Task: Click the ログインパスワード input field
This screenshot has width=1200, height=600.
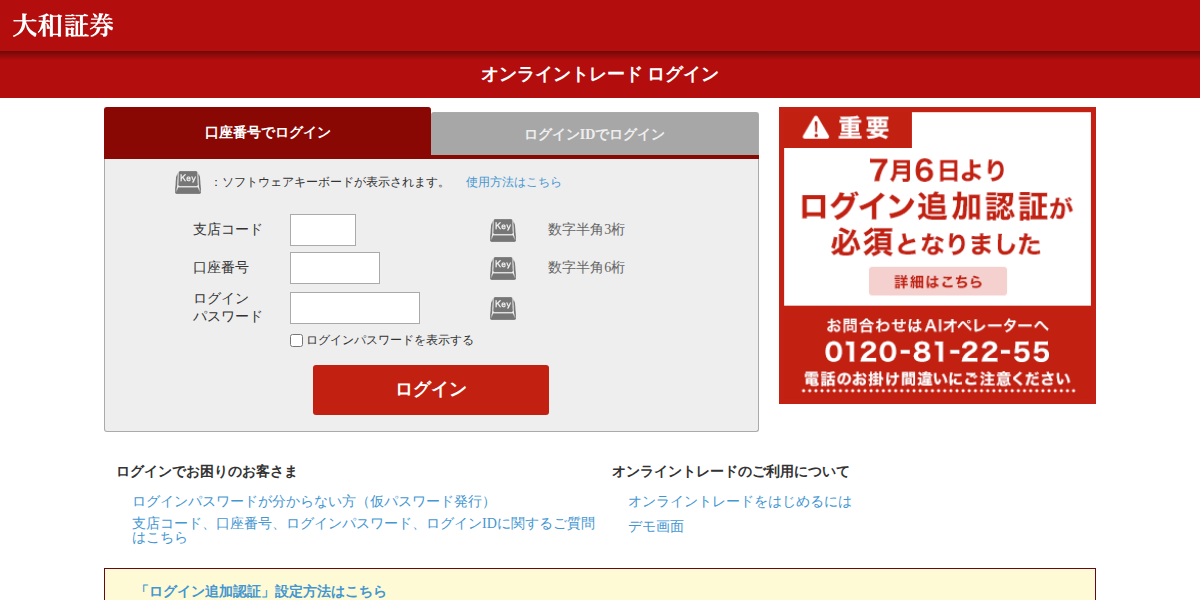Action: coord(354,307)
